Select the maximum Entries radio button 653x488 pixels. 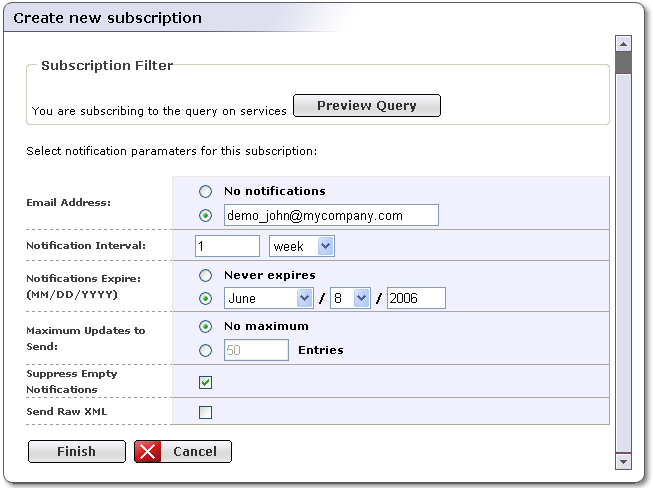coord(205,350)
